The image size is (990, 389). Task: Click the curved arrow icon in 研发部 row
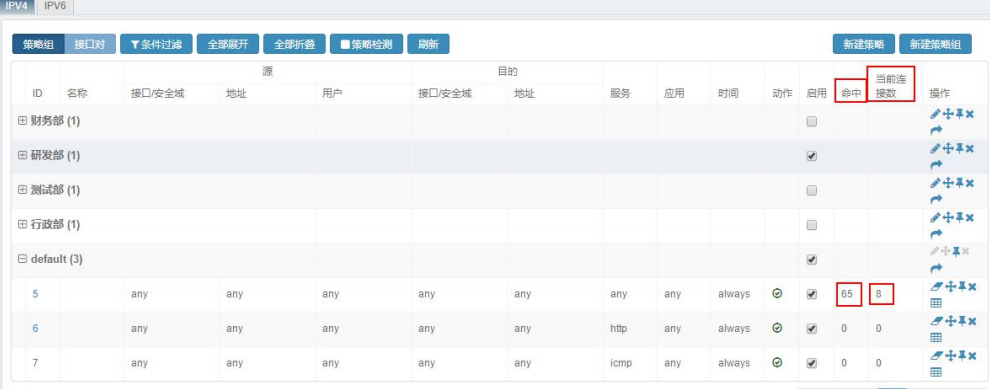pyautogui.click(x=936, y=164)
